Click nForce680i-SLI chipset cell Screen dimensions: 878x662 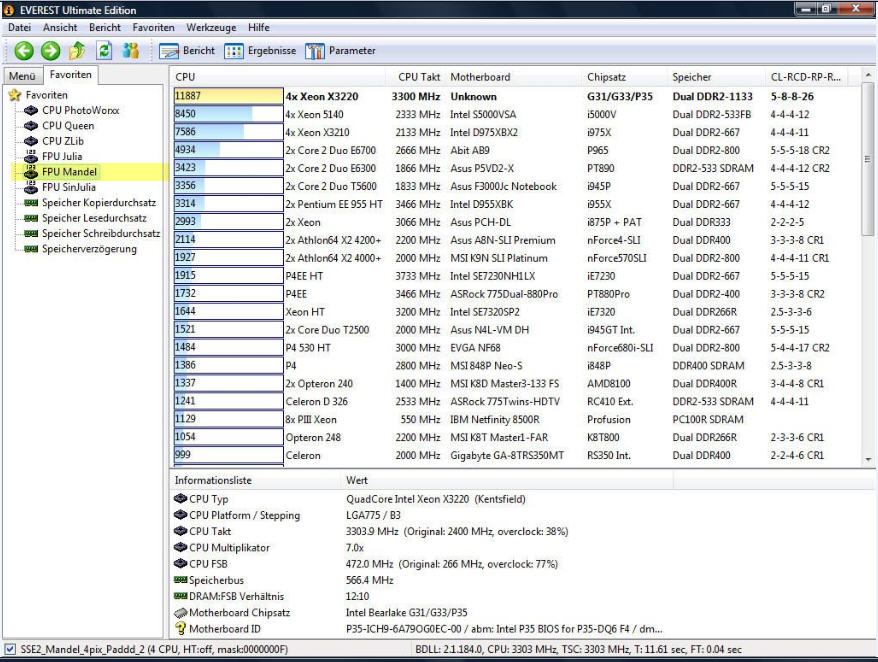620,348
